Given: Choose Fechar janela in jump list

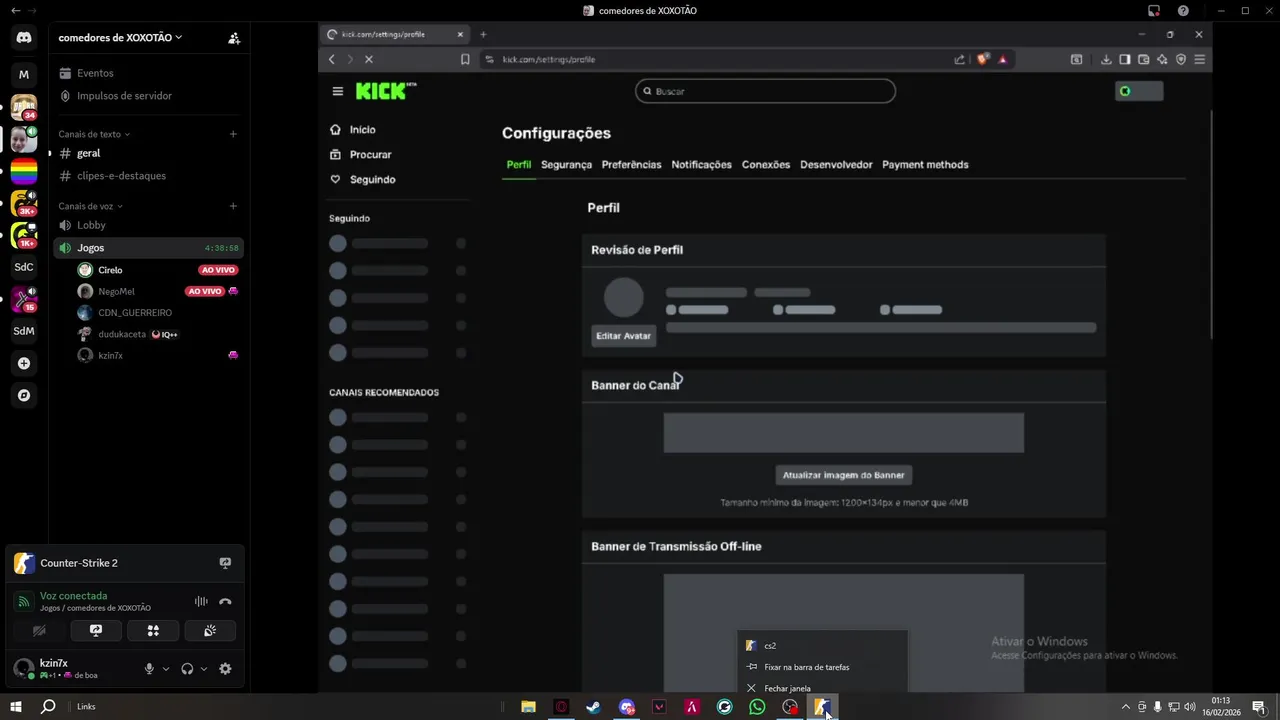Looking at the screenshot, I should pyautogui.click(x=822, y=688).
